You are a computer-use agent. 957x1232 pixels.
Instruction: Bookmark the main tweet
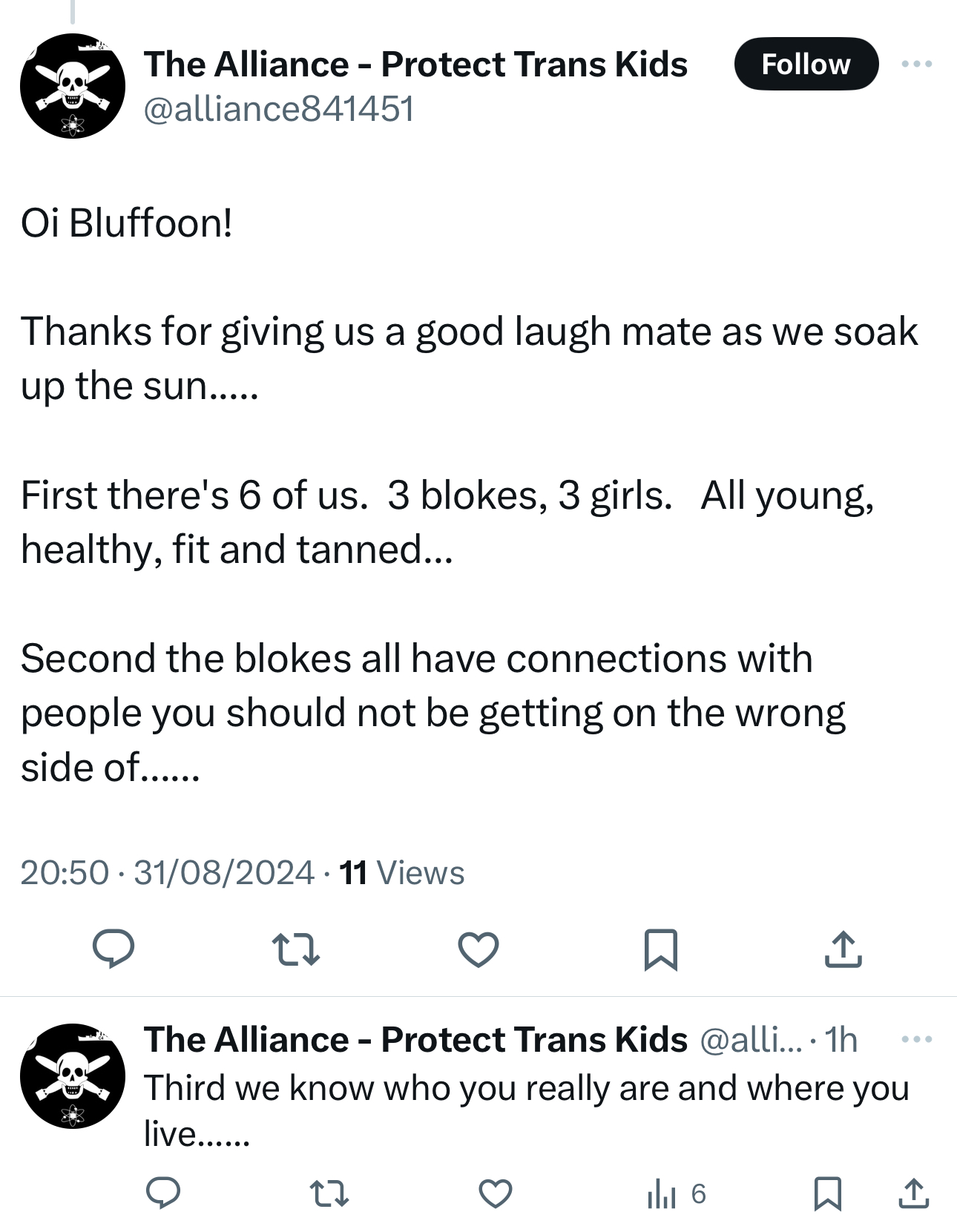tap(660, 949)
